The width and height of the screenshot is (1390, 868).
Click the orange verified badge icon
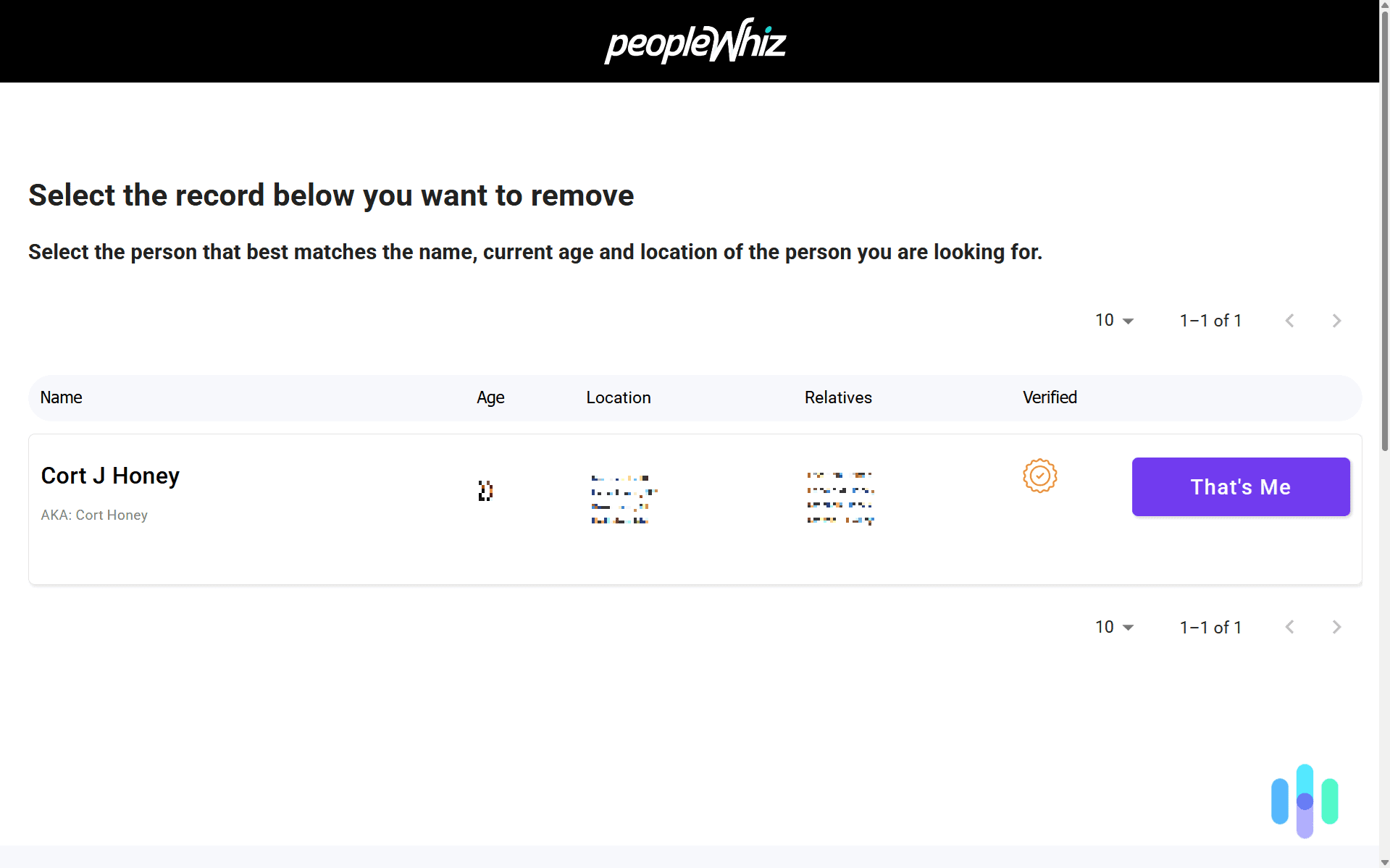[x=1039, y=476]
